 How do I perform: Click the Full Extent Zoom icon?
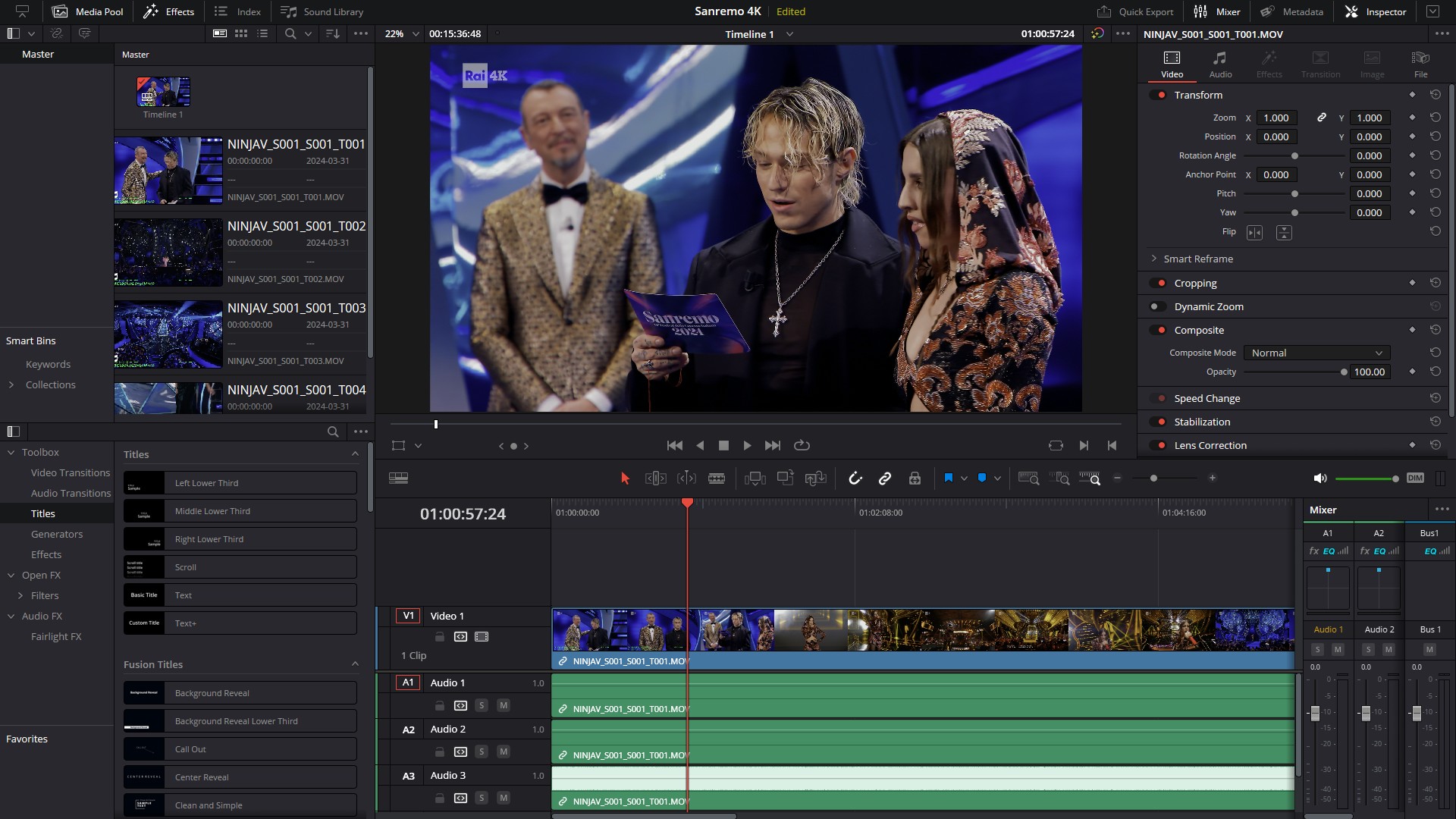[x=1029, y=479]
